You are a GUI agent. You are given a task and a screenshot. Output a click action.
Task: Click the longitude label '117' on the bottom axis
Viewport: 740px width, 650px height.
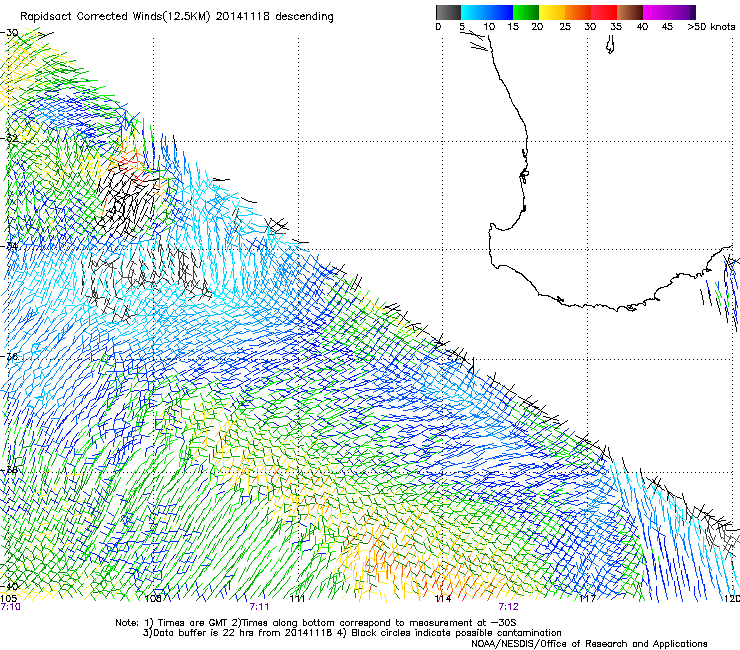pyautogui.click(x=587, y=599)
